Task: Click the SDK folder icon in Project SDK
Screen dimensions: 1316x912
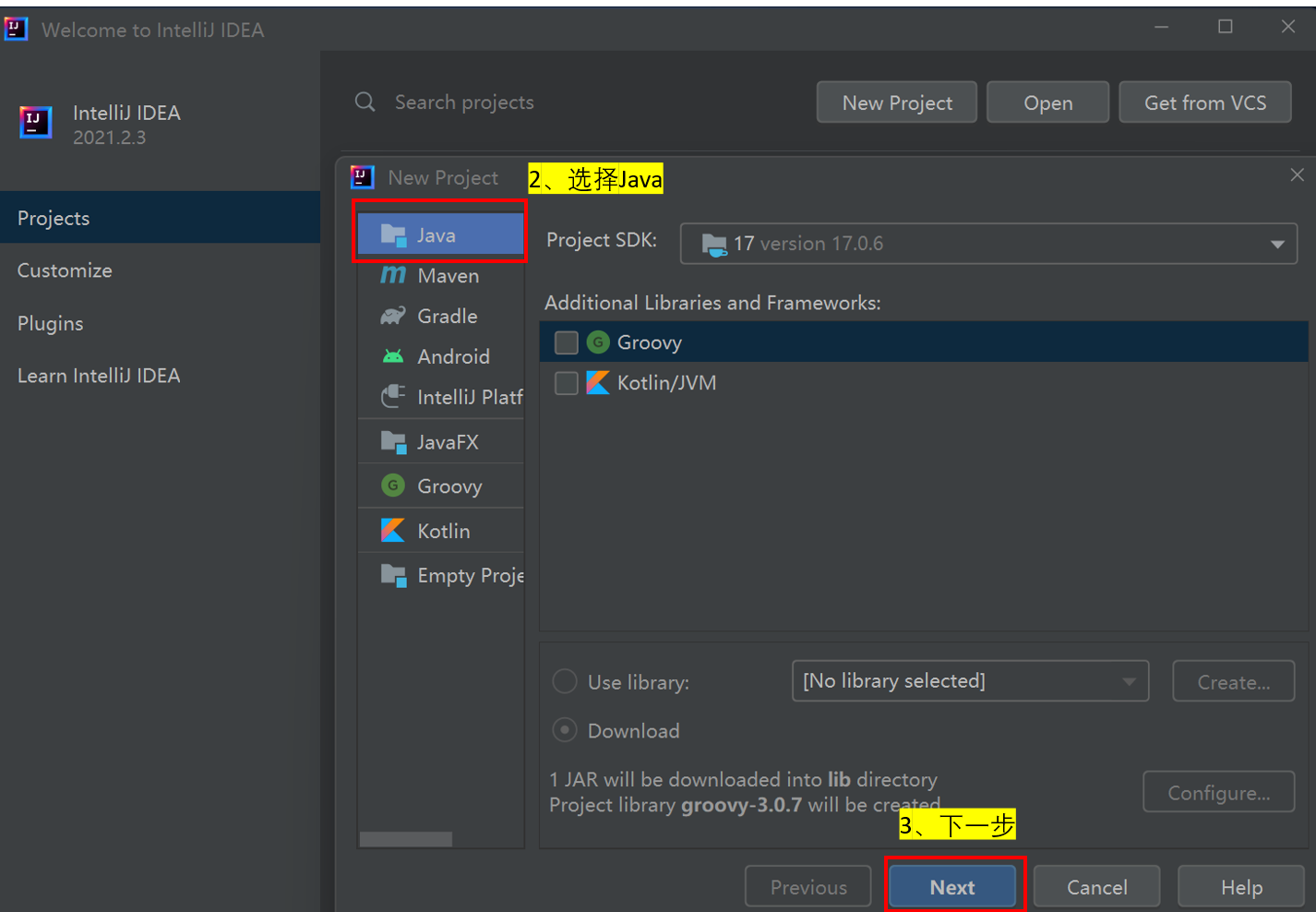Action: coord(714,245)
